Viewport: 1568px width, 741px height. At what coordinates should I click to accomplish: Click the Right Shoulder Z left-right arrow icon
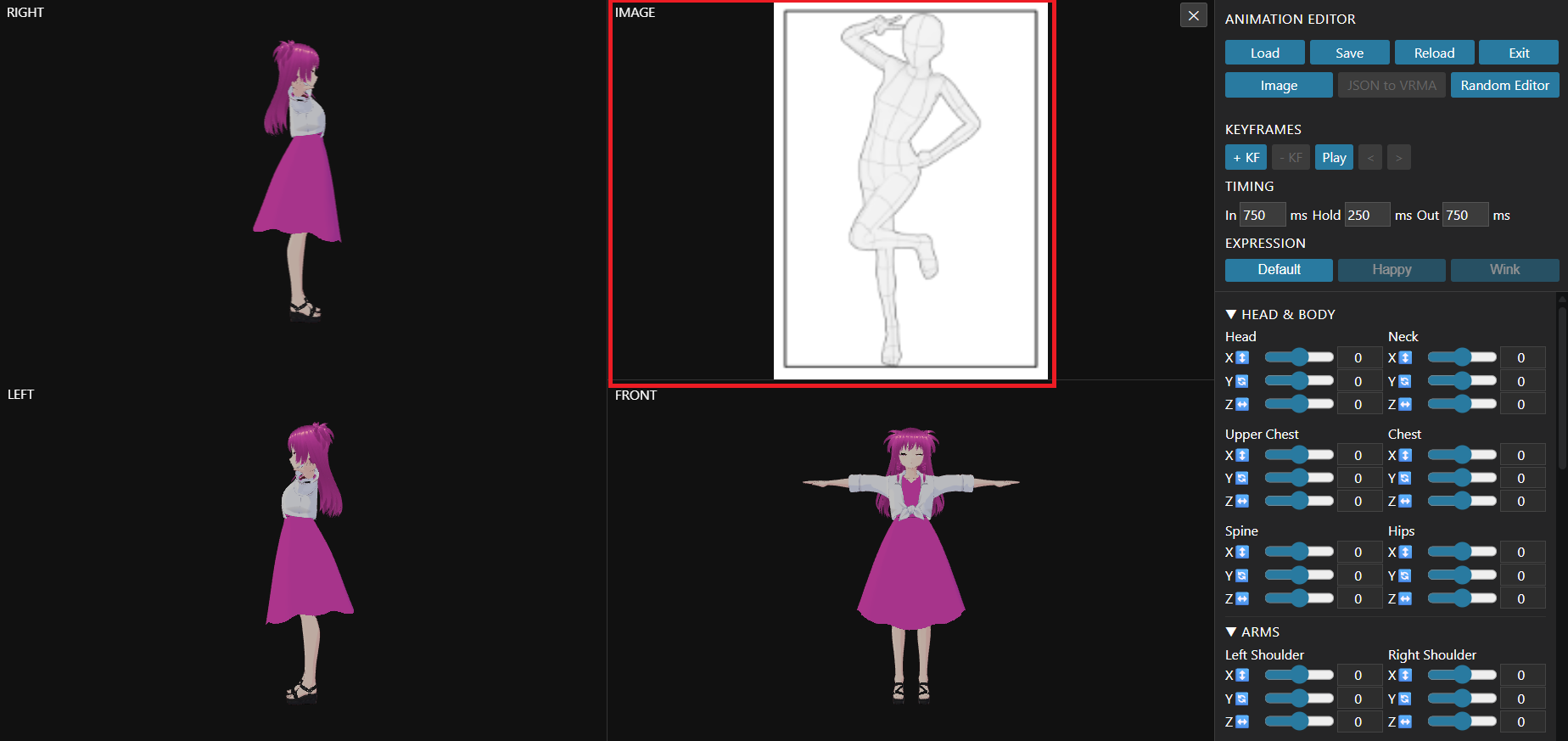click(x=1405, y=721)
